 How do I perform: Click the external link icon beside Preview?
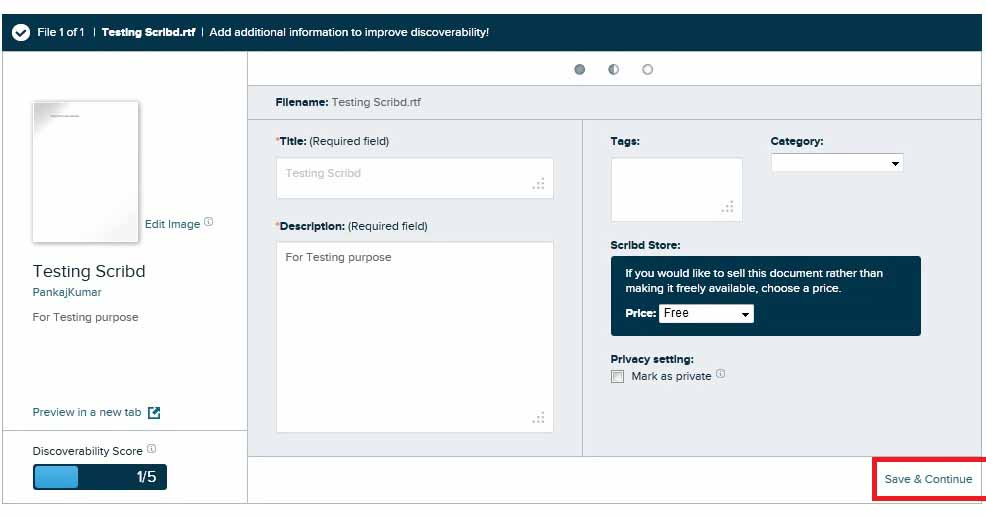click(154, 412)
